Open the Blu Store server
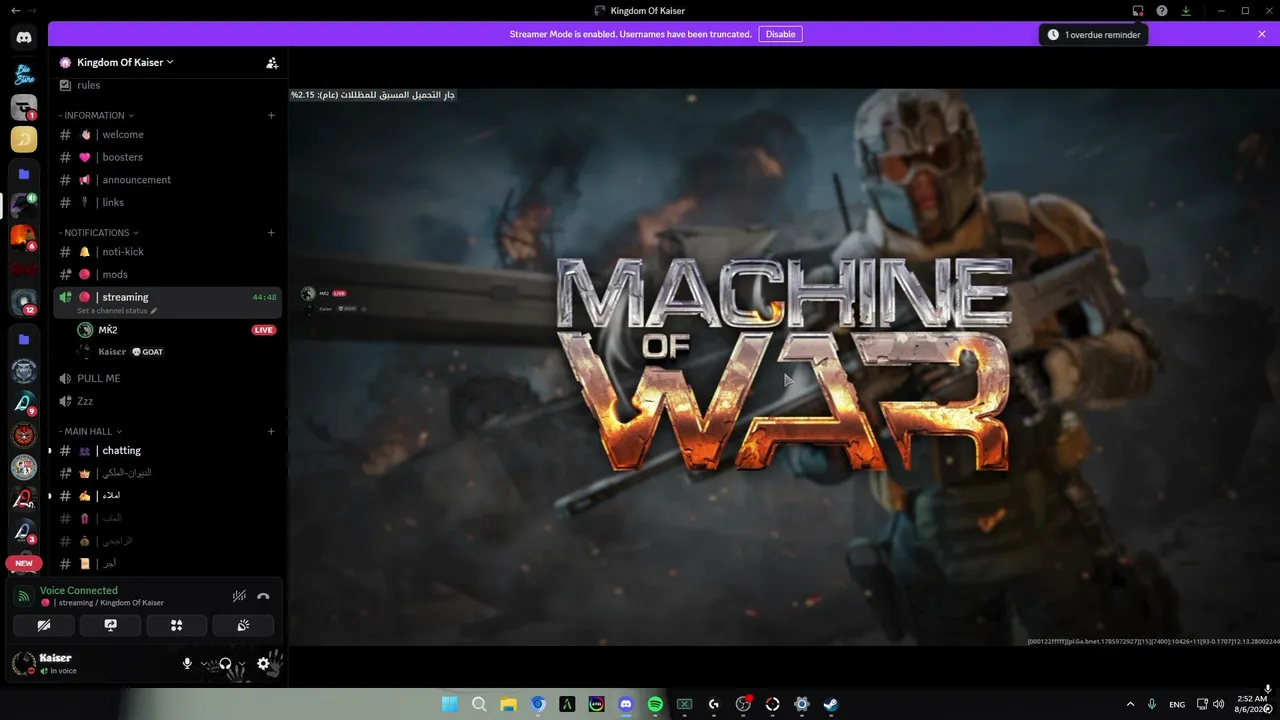The image size is (1280, 720). pos(24,75)
